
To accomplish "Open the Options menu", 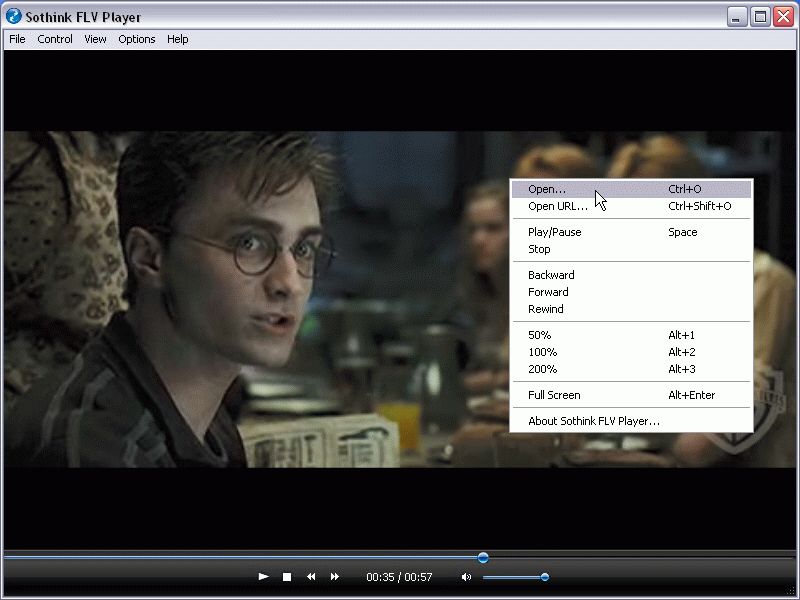I will [137, 39].
